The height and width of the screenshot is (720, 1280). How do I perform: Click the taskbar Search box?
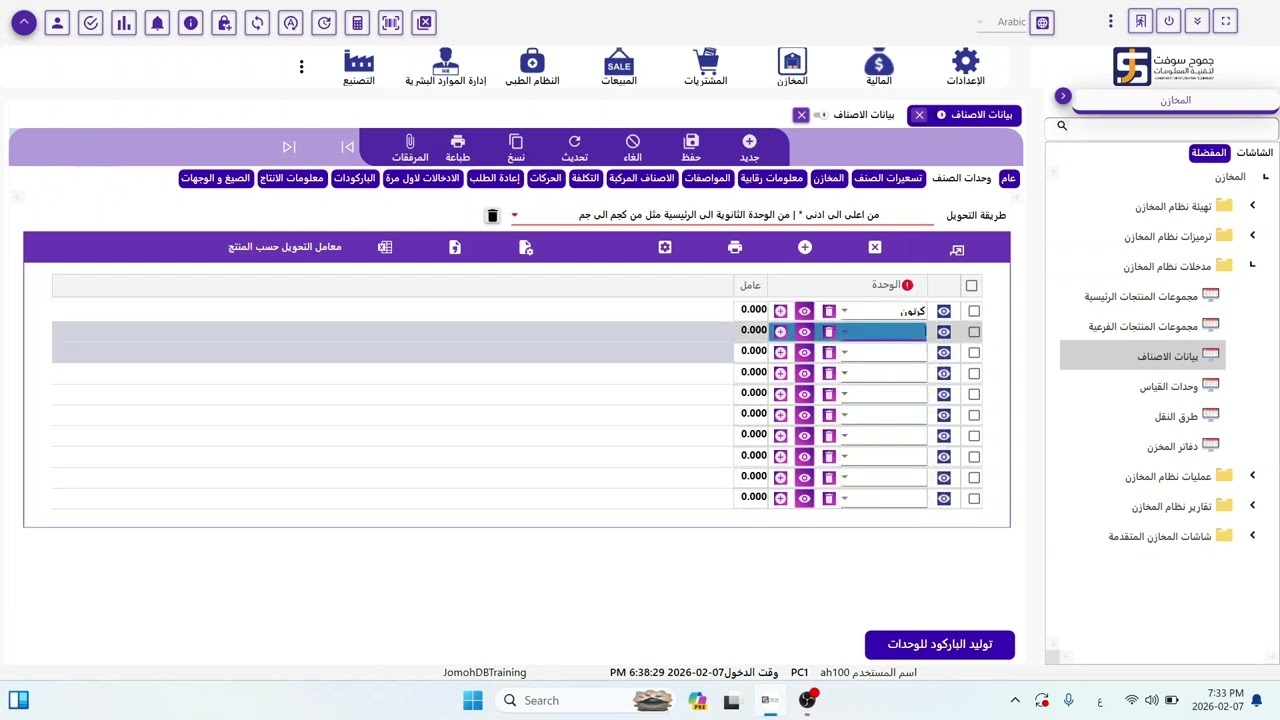[x=585, y=700]
